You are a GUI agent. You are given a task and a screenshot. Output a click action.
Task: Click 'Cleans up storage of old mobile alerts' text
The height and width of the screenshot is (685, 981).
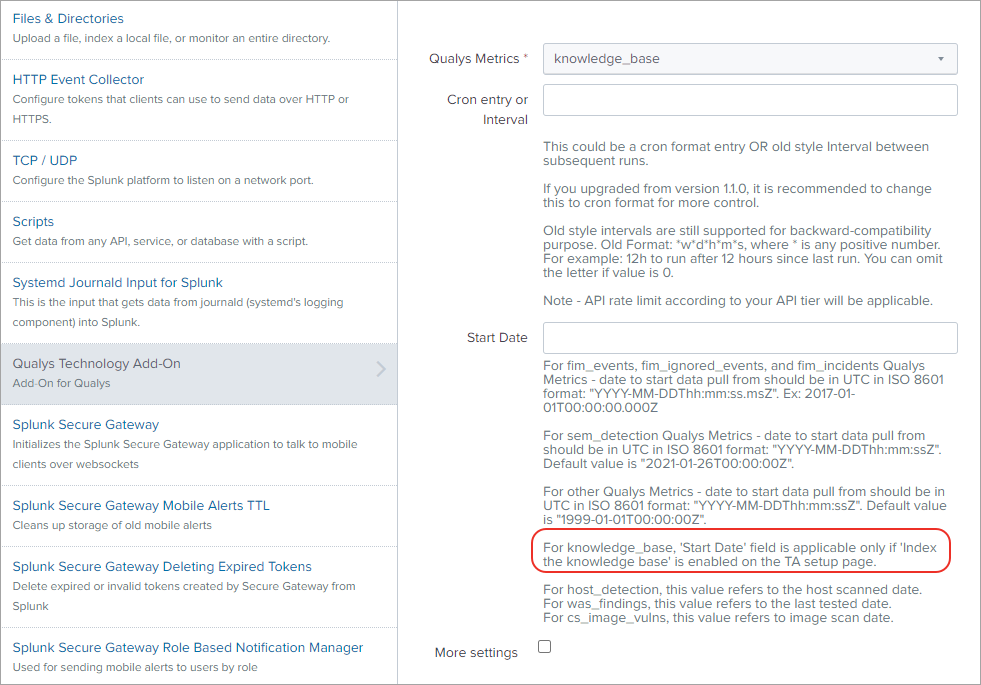point(112,525)
